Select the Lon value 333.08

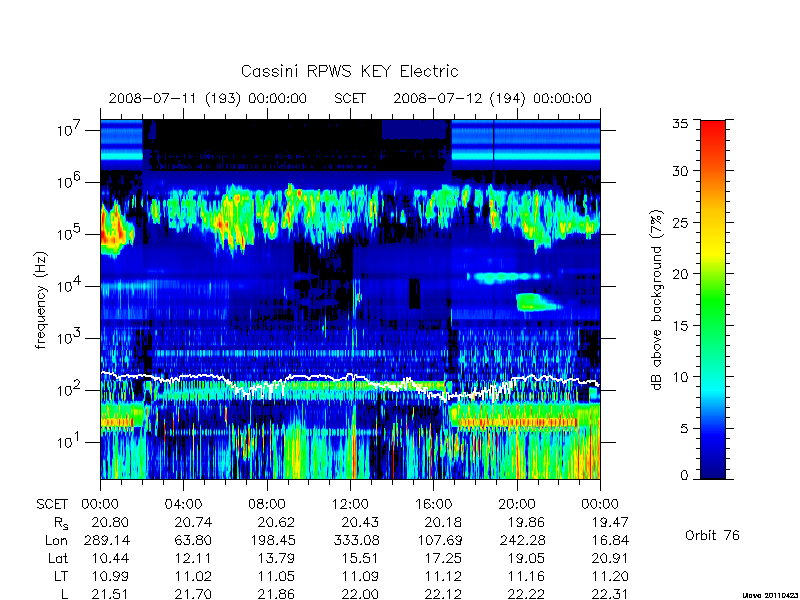(x=356, y=540)
